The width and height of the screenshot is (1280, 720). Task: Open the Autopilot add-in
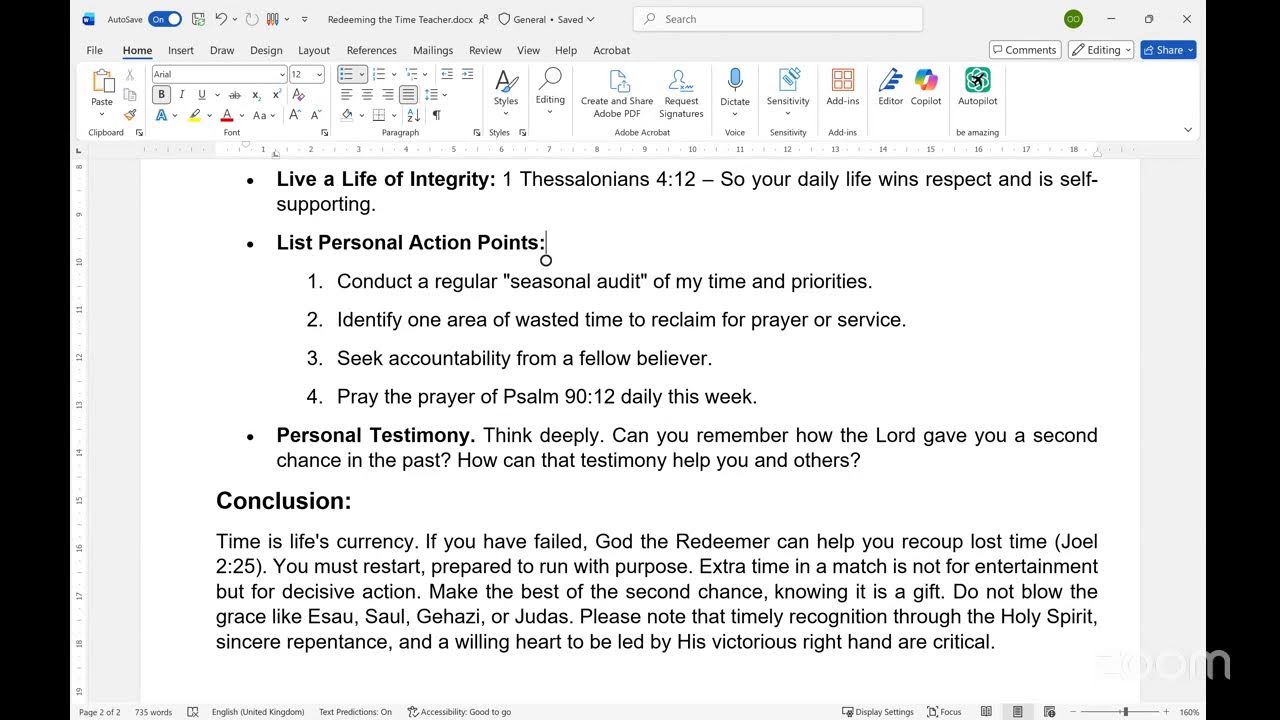977,87
